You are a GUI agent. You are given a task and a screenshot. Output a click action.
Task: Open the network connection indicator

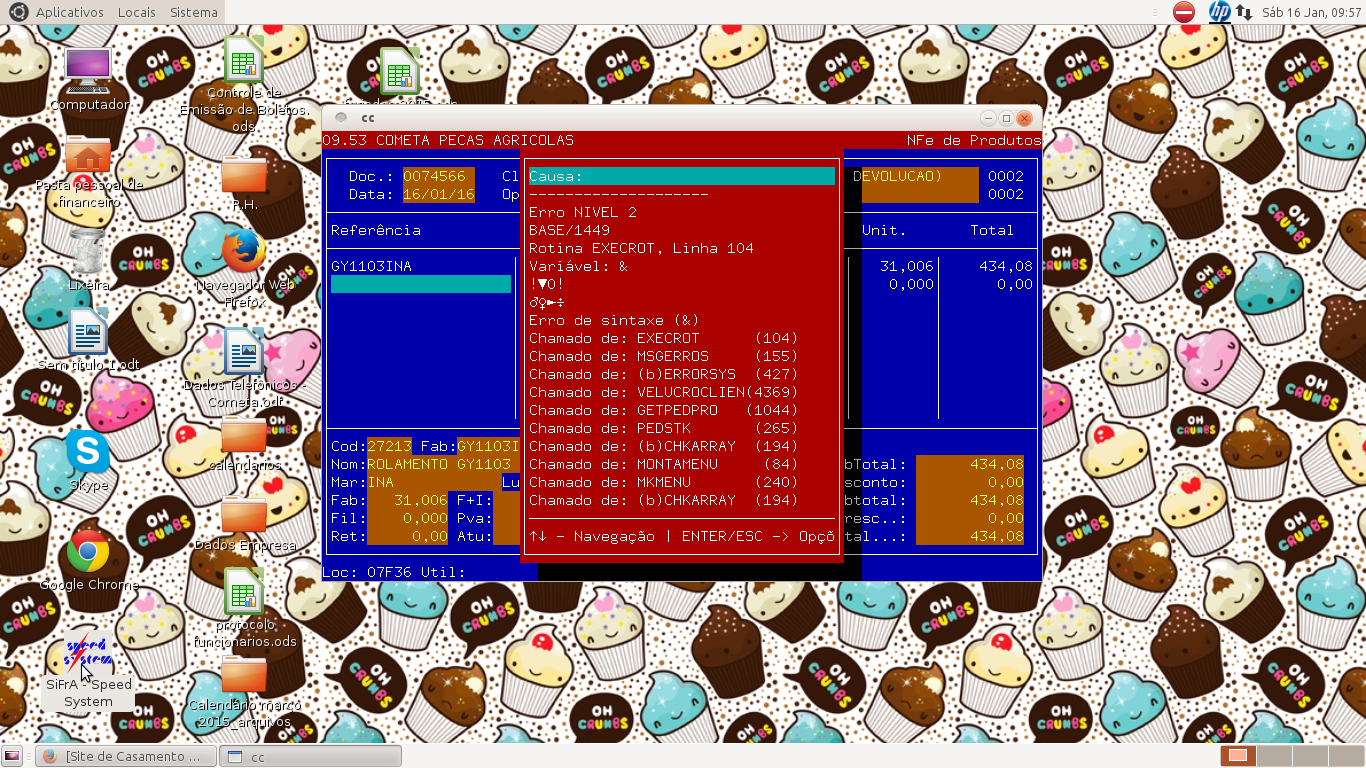click(1244, 12)
